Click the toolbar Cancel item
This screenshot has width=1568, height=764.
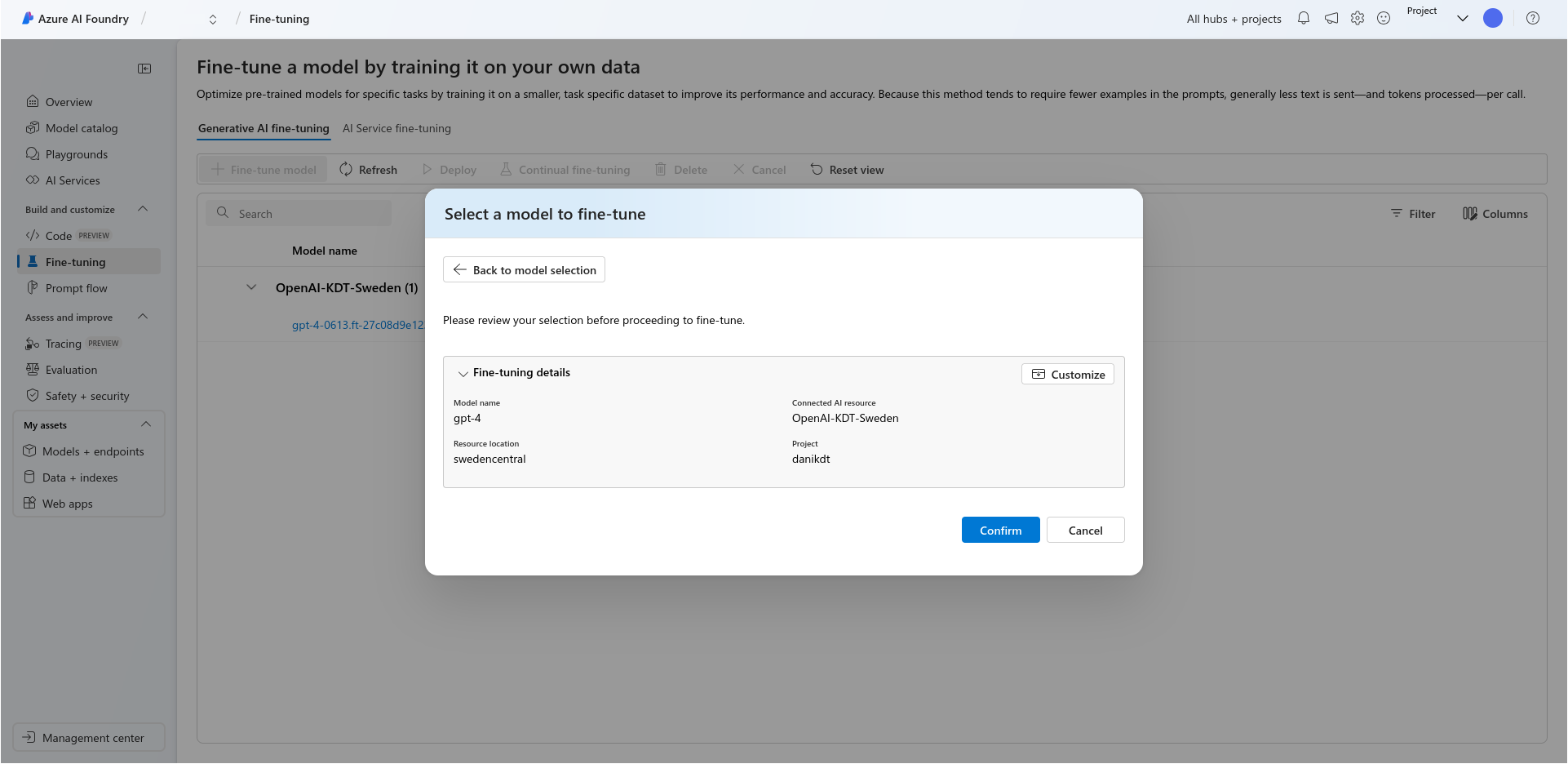(x=760, y=170)
